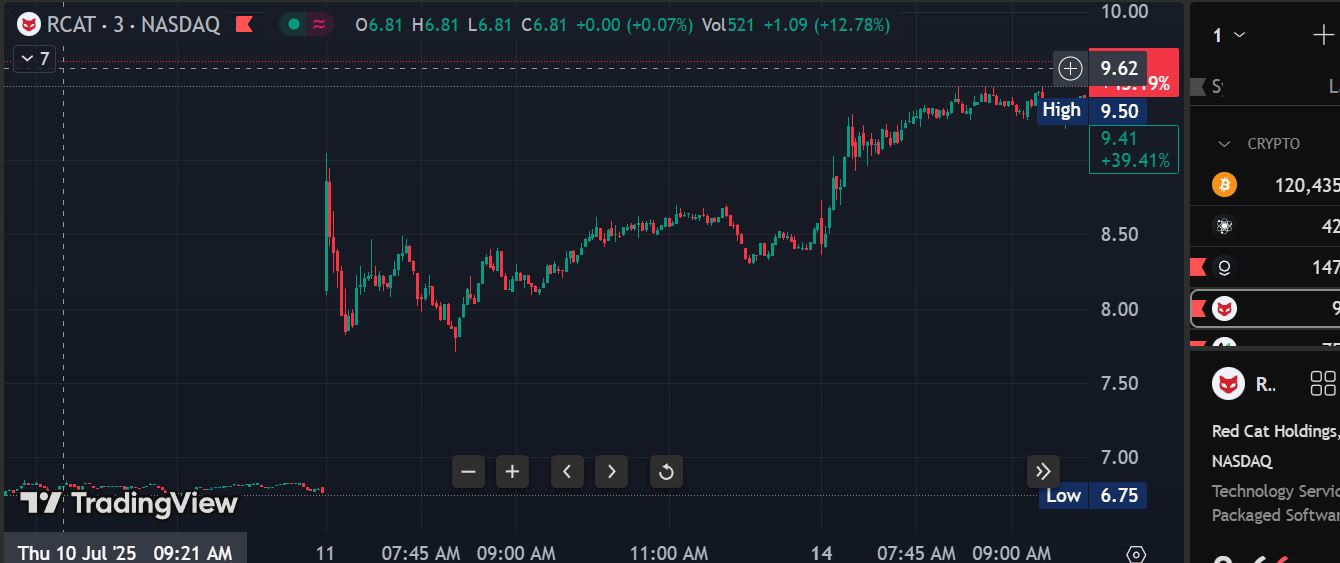Viewport: 1340px width, 563px height.
Task: Click the red flag icon next to NASDAQ title
Action: pos(243,24)
